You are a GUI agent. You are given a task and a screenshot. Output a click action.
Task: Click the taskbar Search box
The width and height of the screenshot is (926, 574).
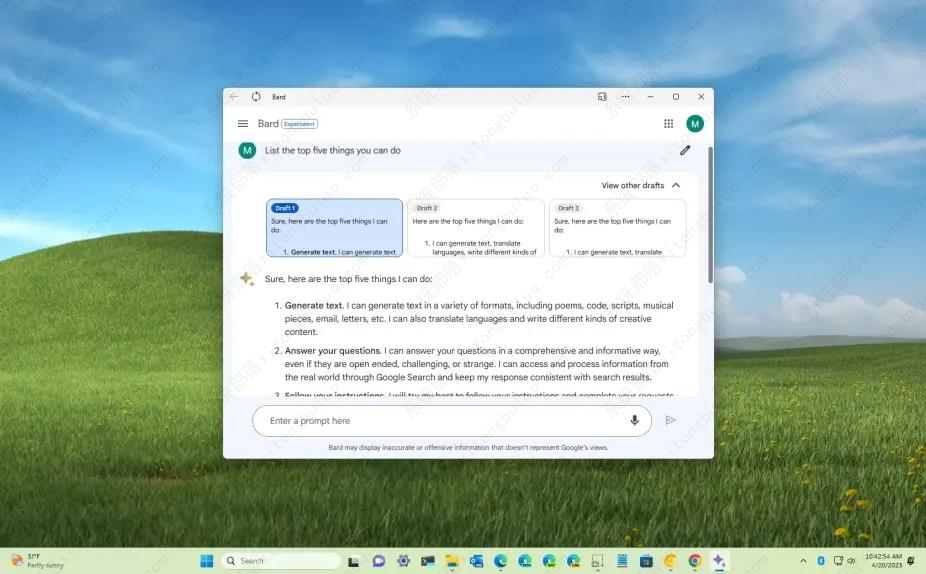pos(281,560)
